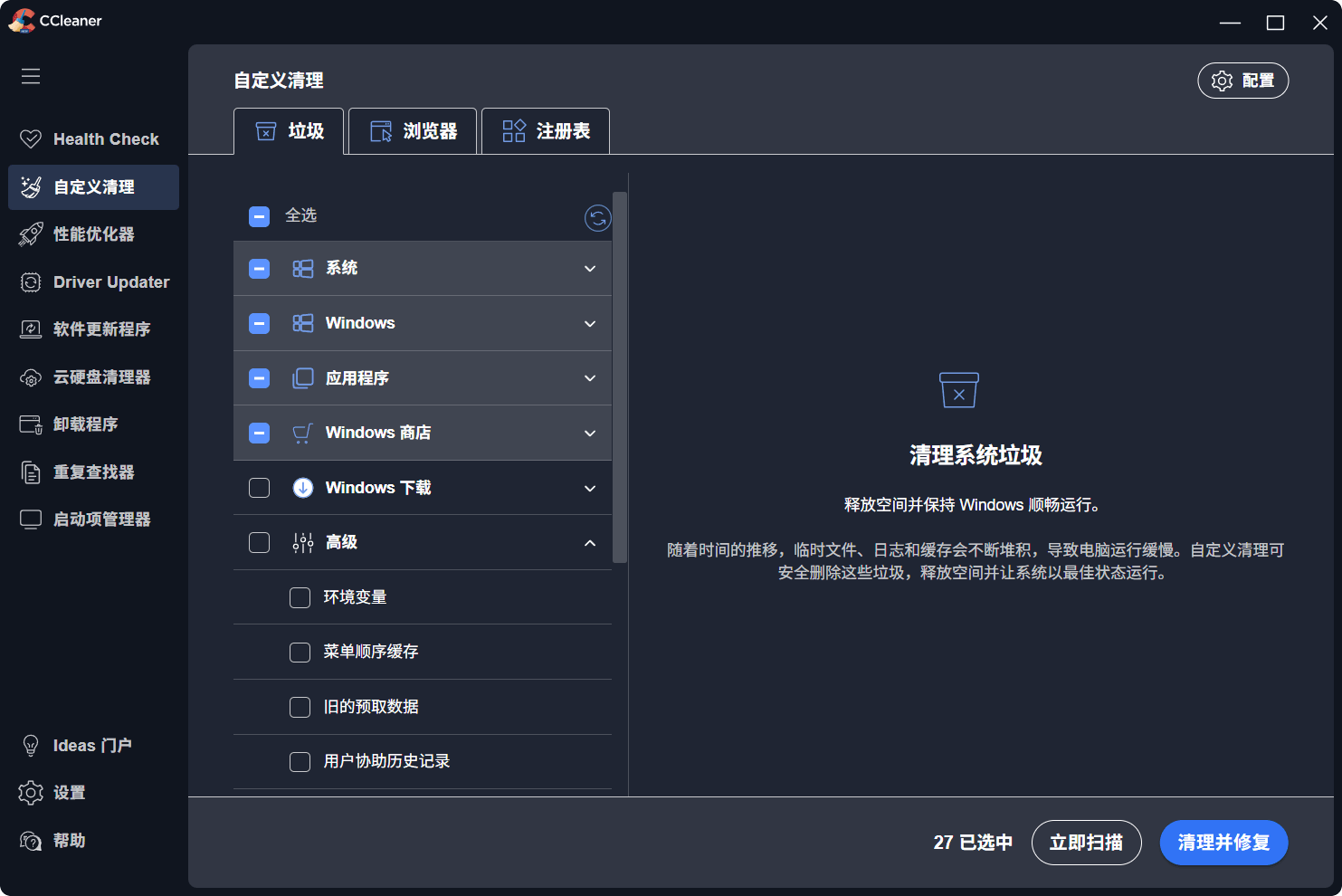The height and width of the screenshot is (896, 1342).
Task: Expand the Windows 商店 section arrow
Action: click(590, 434)
